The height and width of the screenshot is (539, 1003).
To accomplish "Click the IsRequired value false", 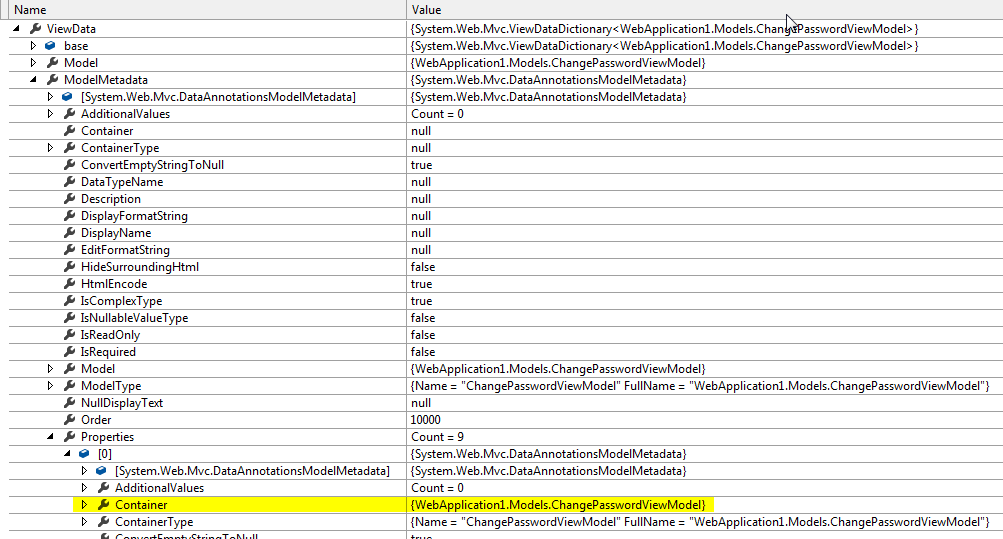I will click(x=423, y=352).
